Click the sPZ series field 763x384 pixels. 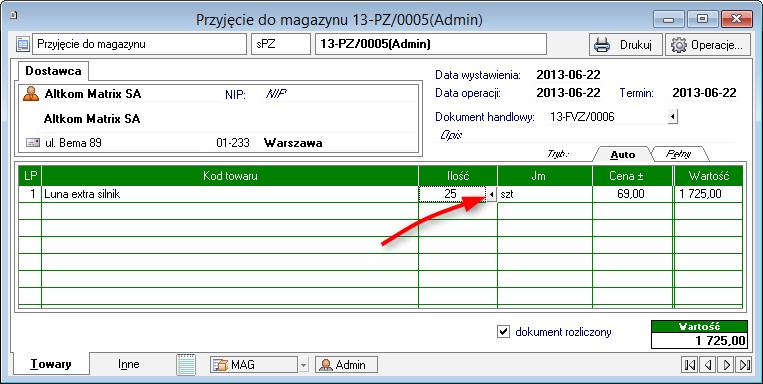[x=281, y=44]
